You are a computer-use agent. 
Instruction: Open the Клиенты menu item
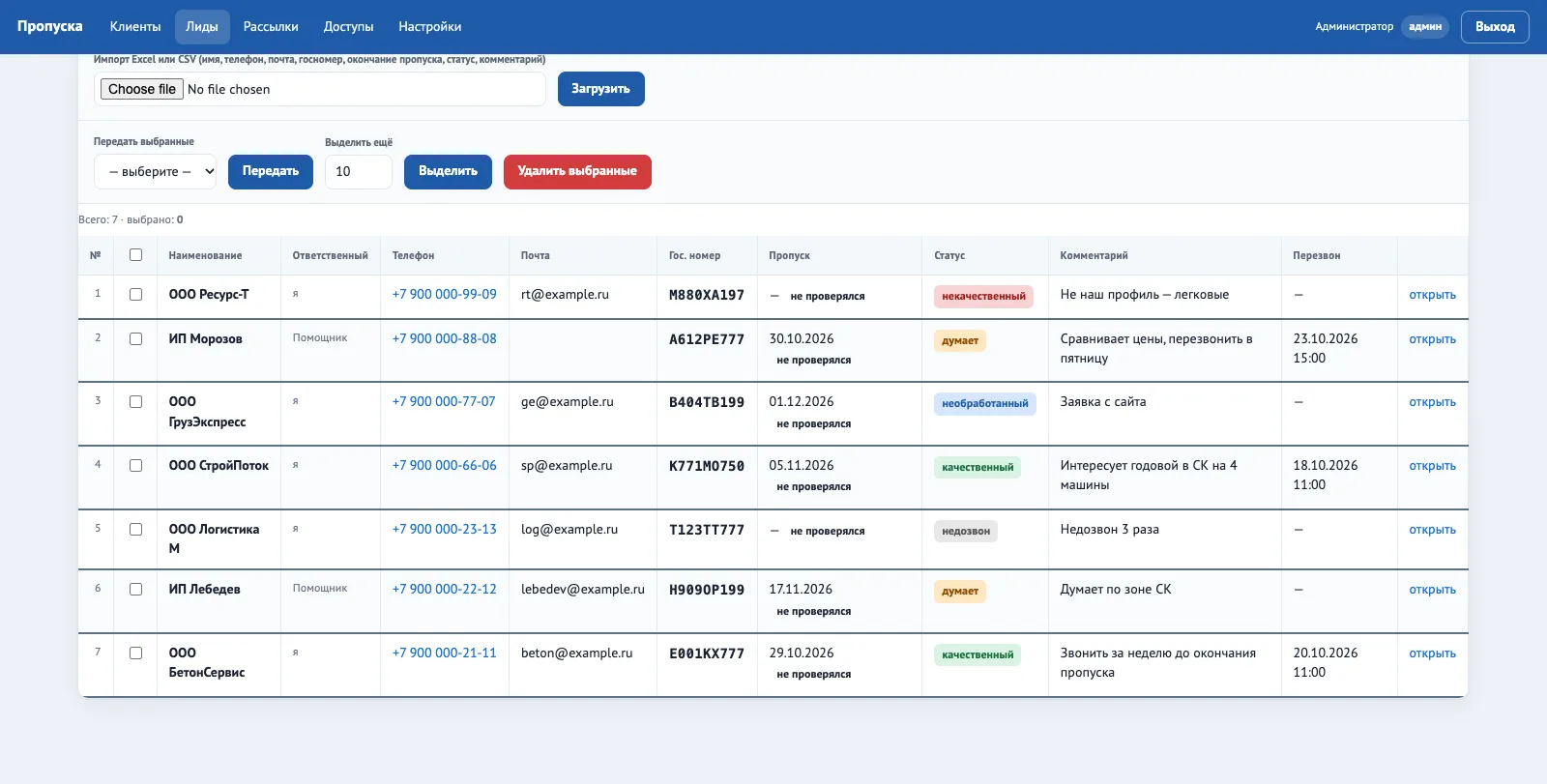(x=135, y=27)
